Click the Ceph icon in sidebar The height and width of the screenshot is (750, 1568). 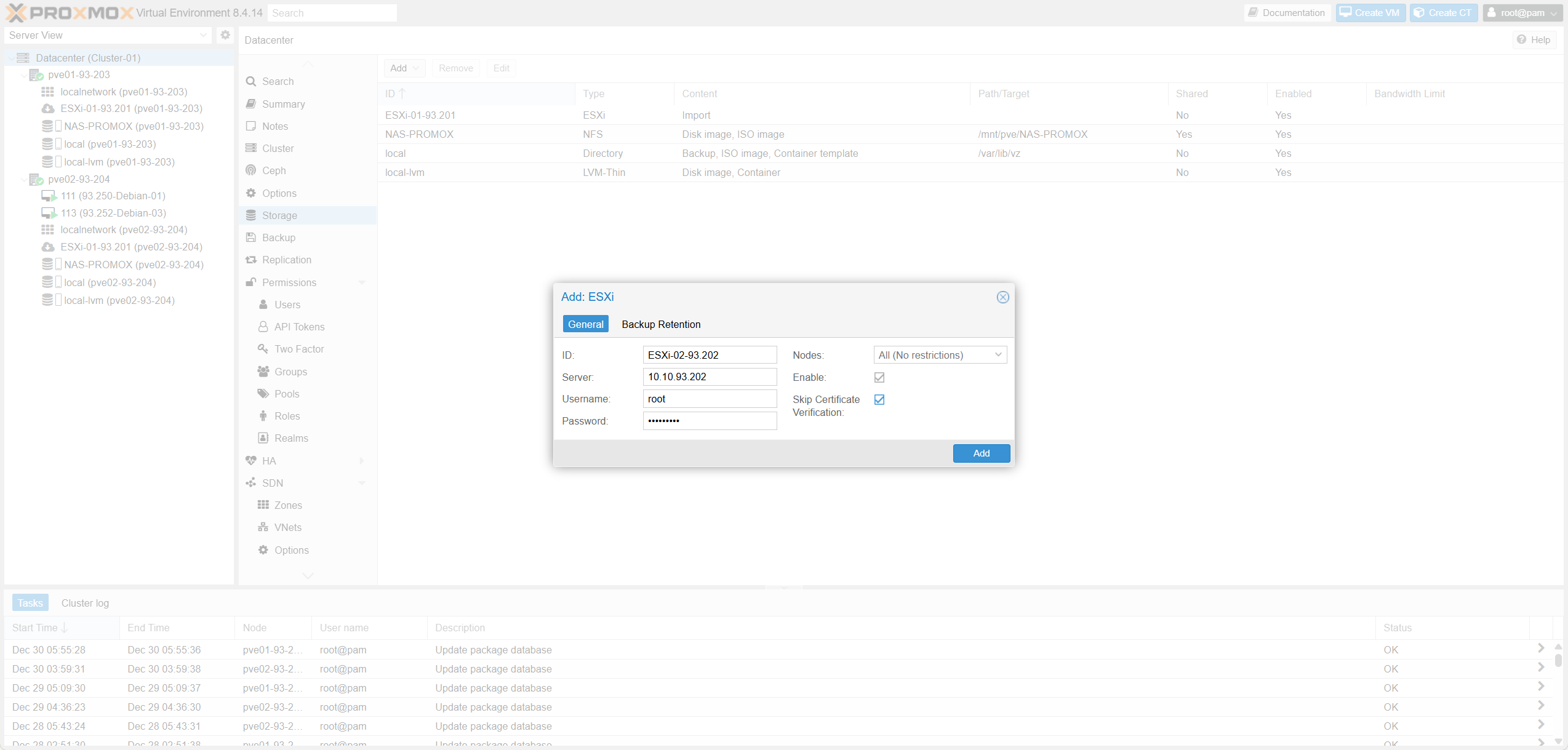point(251,170)
